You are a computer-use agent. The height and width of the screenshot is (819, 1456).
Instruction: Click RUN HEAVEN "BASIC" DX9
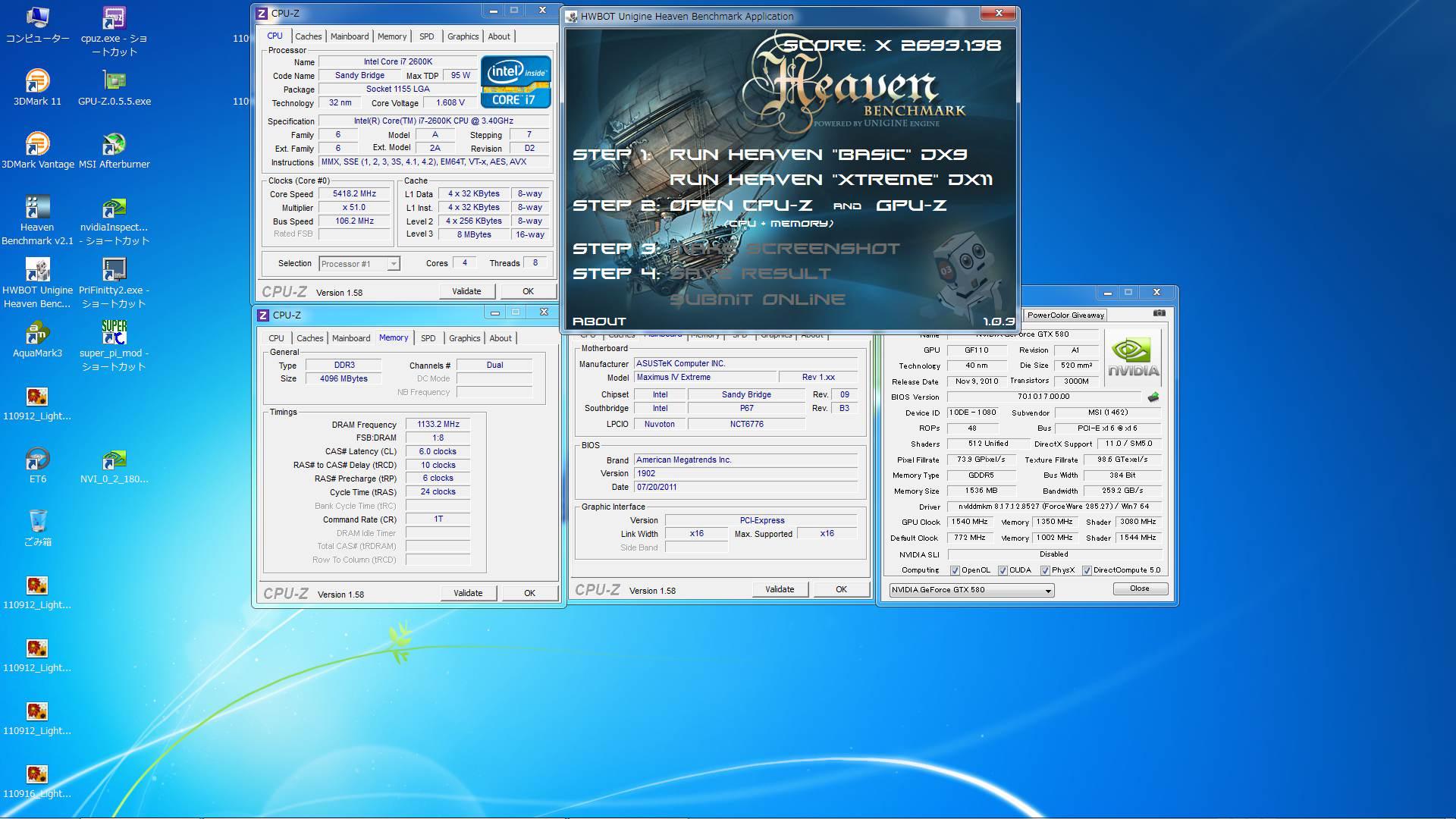pyautogui.click(x=818, y=155)
